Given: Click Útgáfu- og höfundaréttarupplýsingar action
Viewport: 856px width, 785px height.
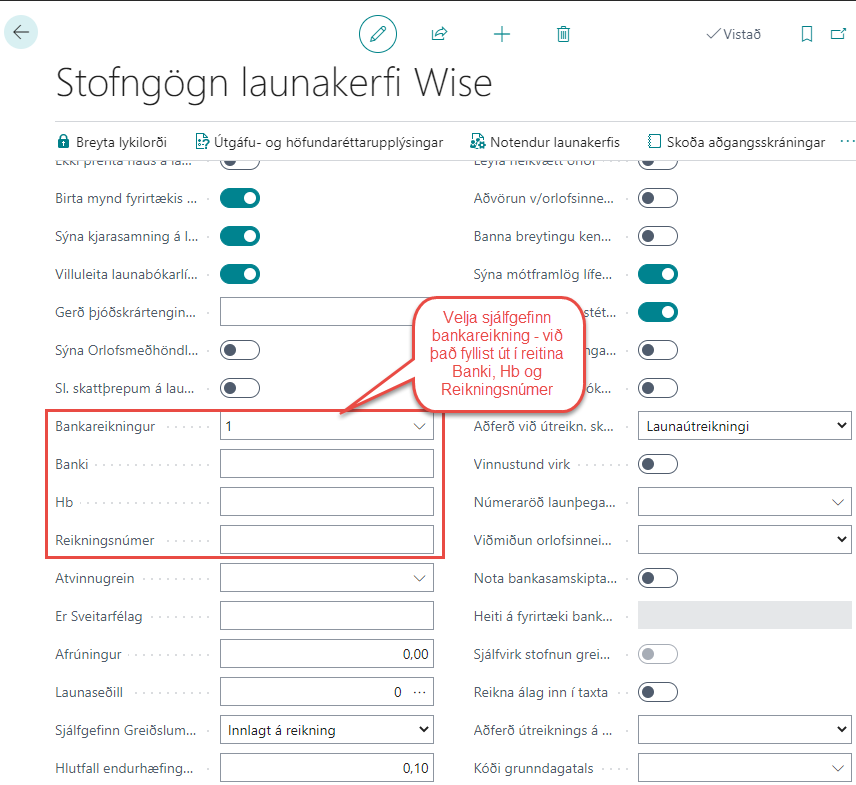Looking at the screenshot, I should coord(319,142).
